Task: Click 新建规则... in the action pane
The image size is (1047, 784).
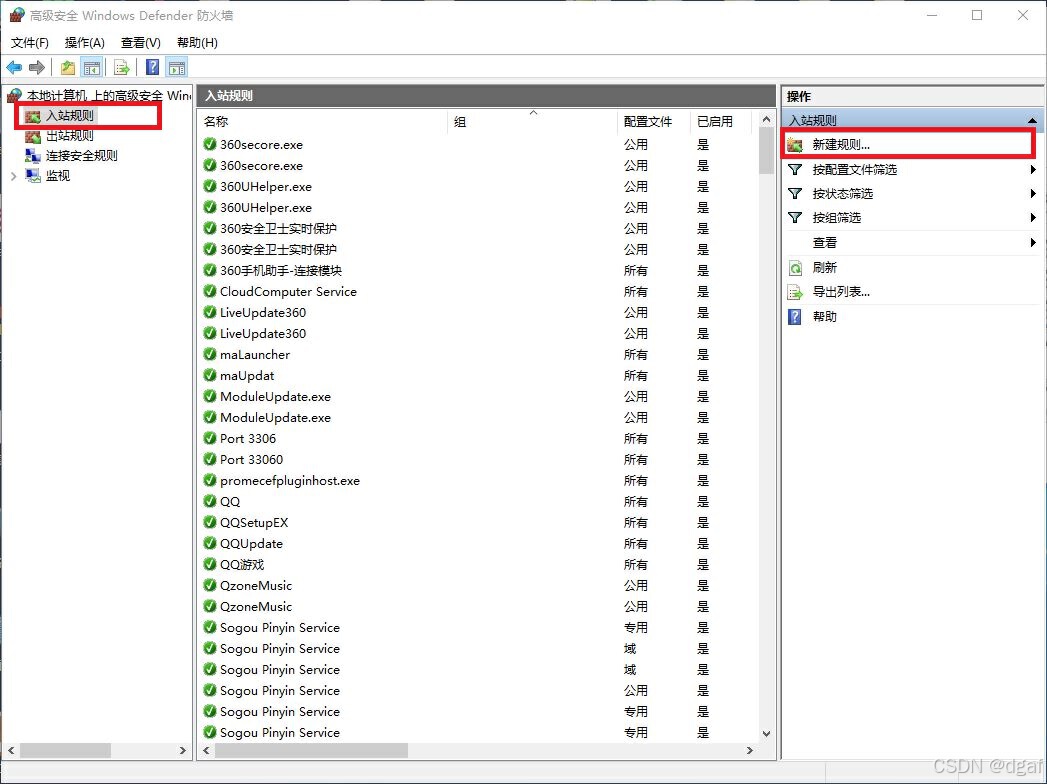Action: (841, 144)
